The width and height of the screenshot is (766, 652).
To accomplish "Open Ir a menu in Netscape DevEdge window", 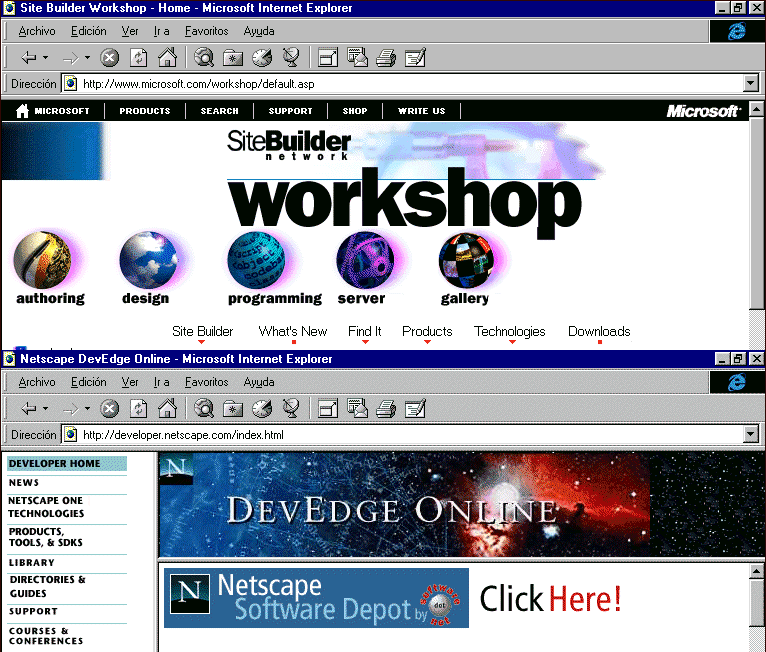I will click(162, 382).
